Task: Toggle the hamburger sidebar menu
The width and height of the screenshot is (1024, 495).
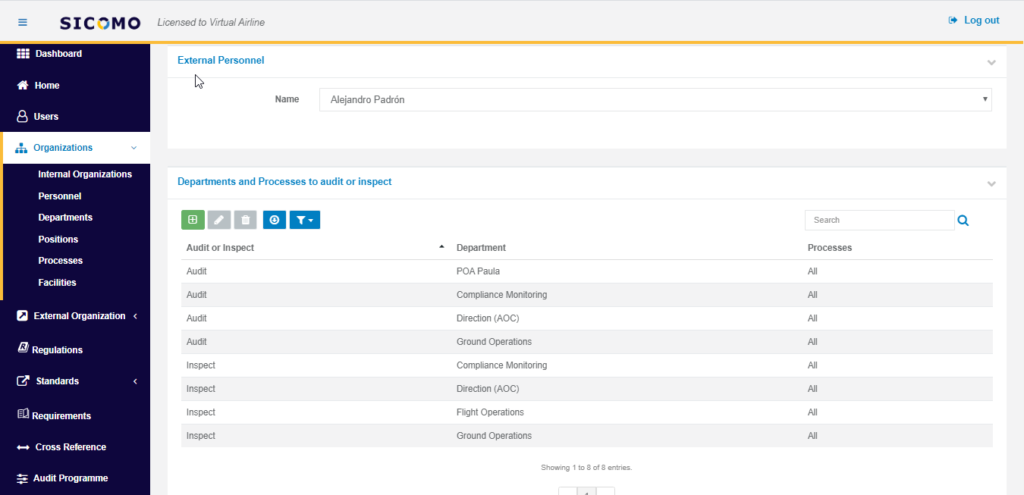Action: (23, 21)
